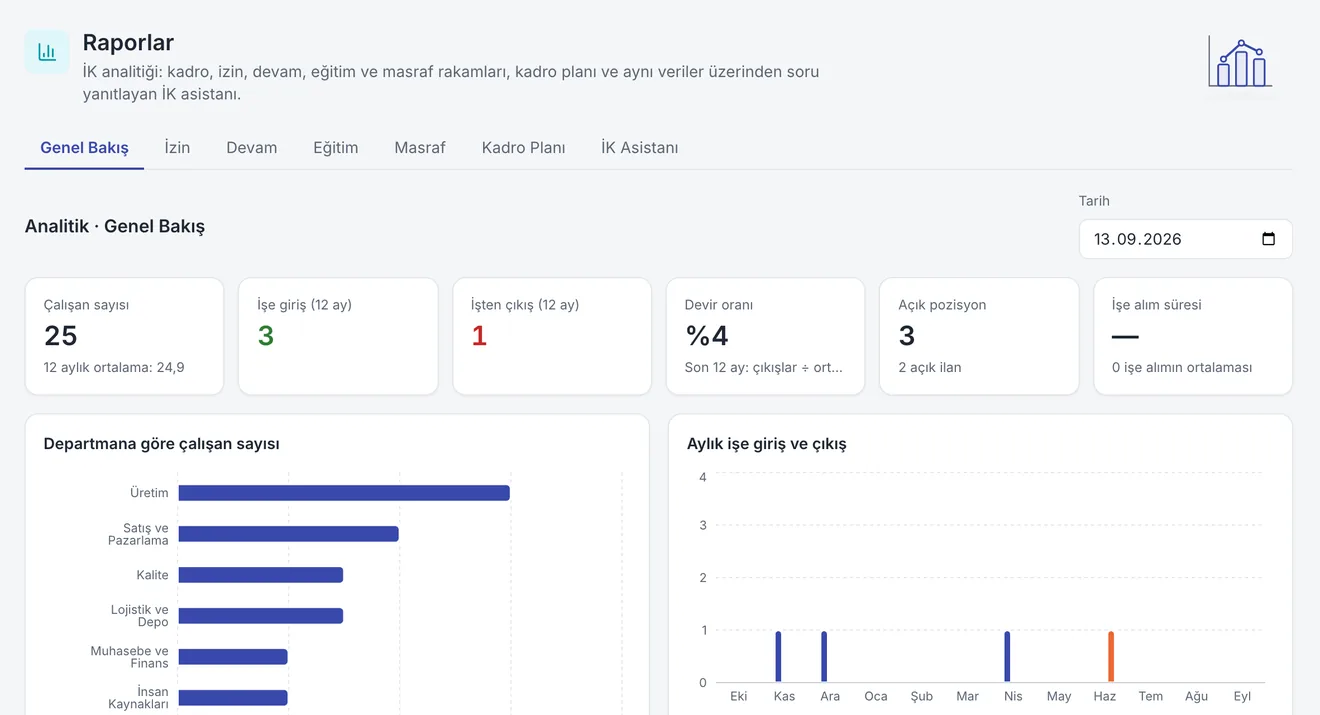This screenshot has height=715, width=1320.
Task: Switch to the İzin tab
Action: pos(177,147)
